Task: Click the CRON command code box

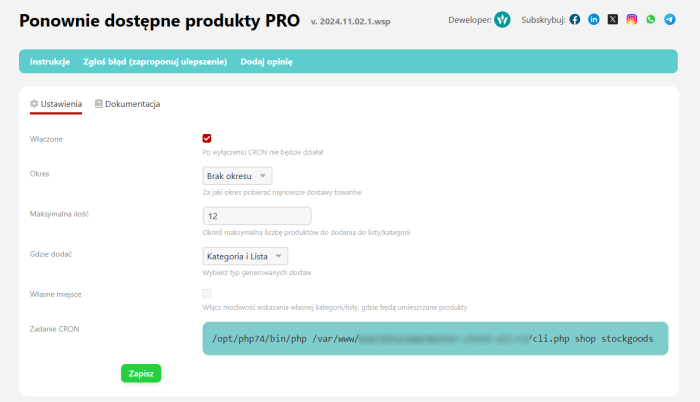Action: coord(435,339)
